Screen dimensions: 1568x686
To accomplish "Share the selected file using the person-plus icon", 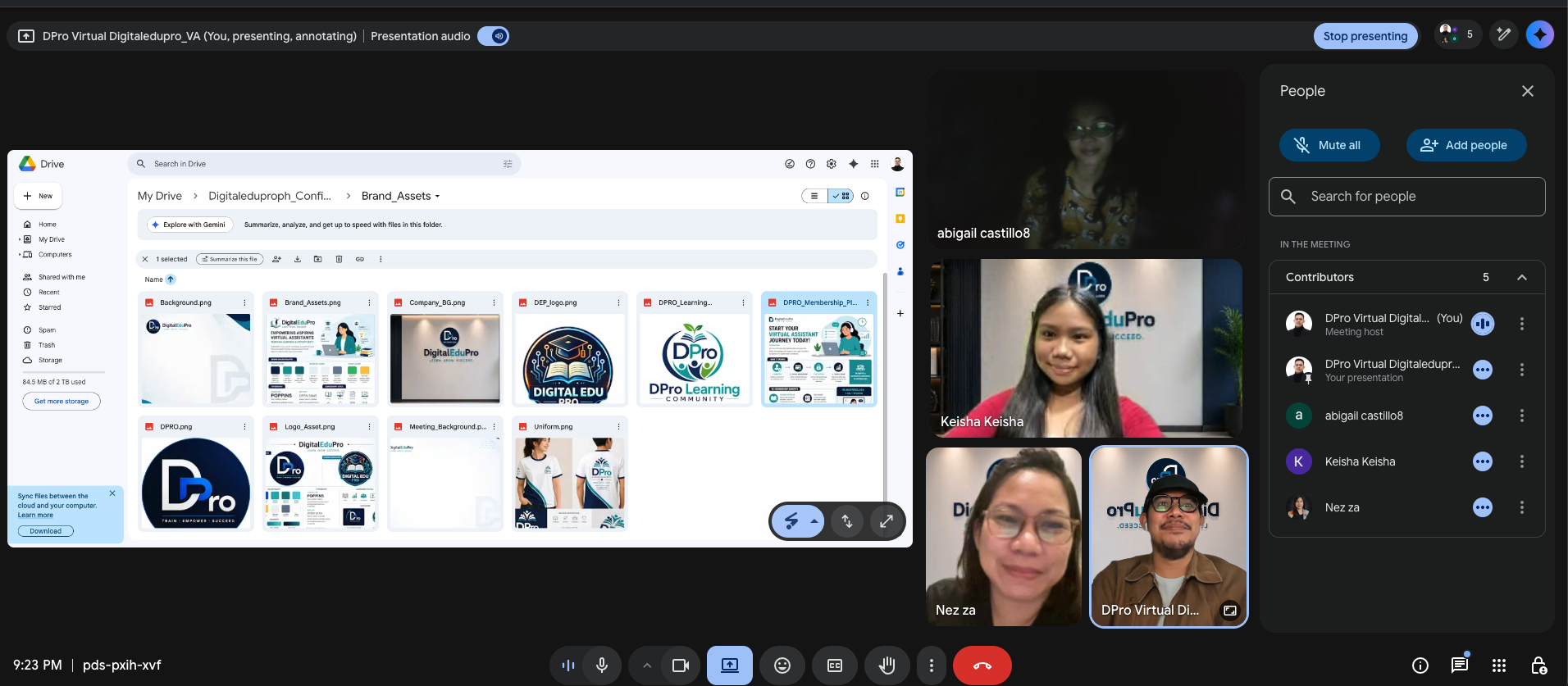I will (276, 259).
